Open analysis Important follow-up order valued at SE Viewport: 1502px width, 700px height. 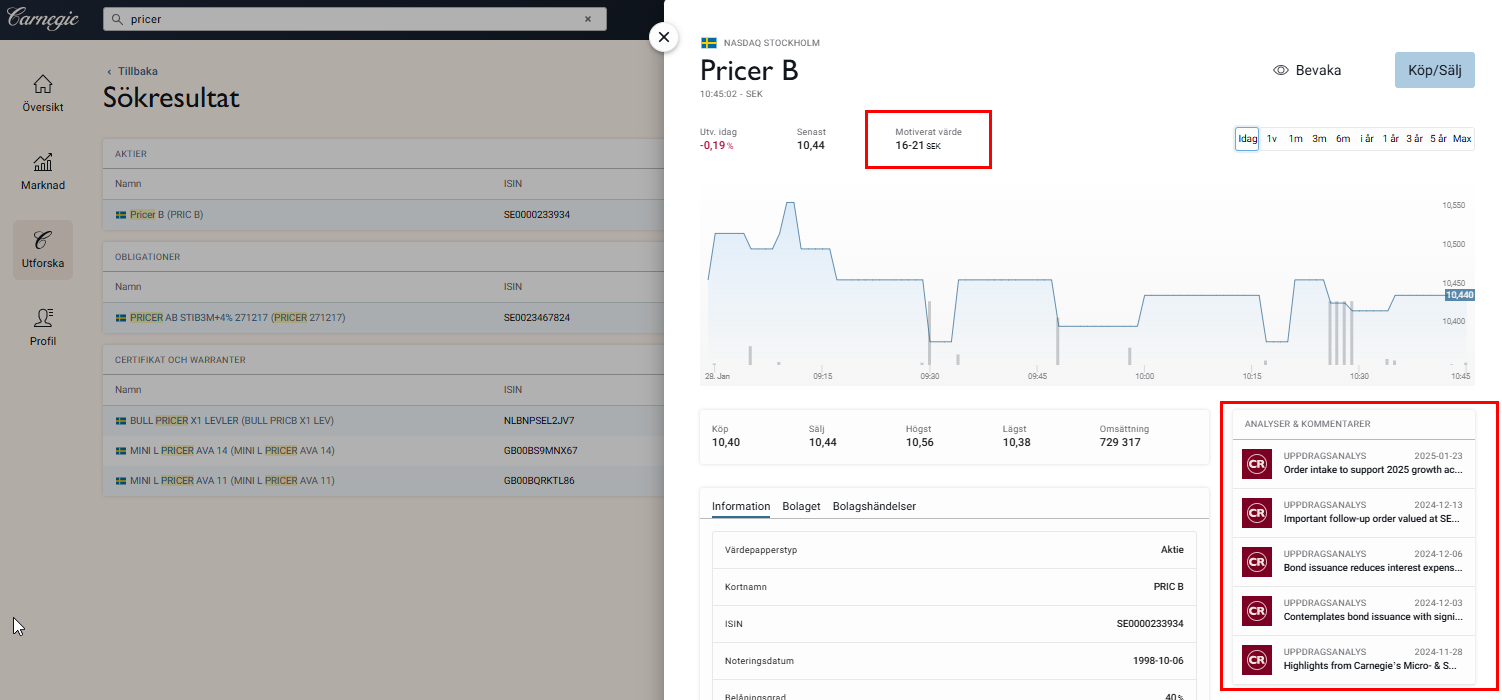1372,519
